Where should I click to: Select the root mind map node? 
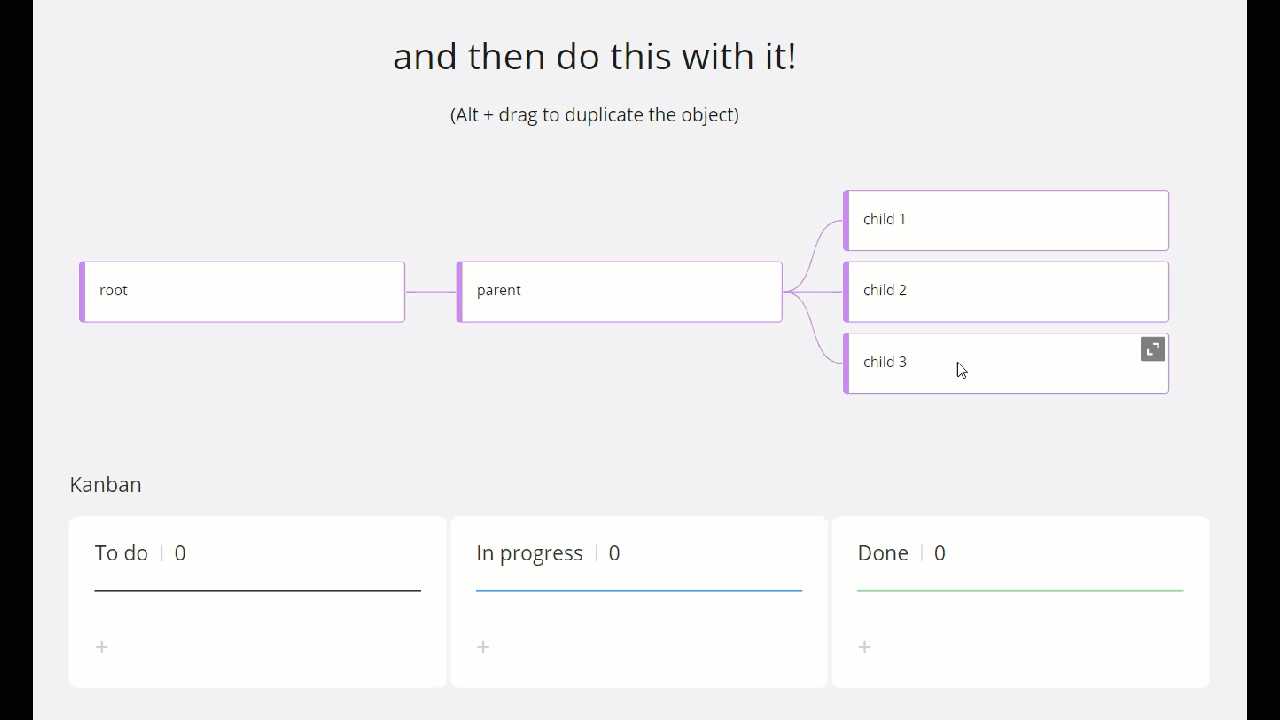(x=242, y=292)
